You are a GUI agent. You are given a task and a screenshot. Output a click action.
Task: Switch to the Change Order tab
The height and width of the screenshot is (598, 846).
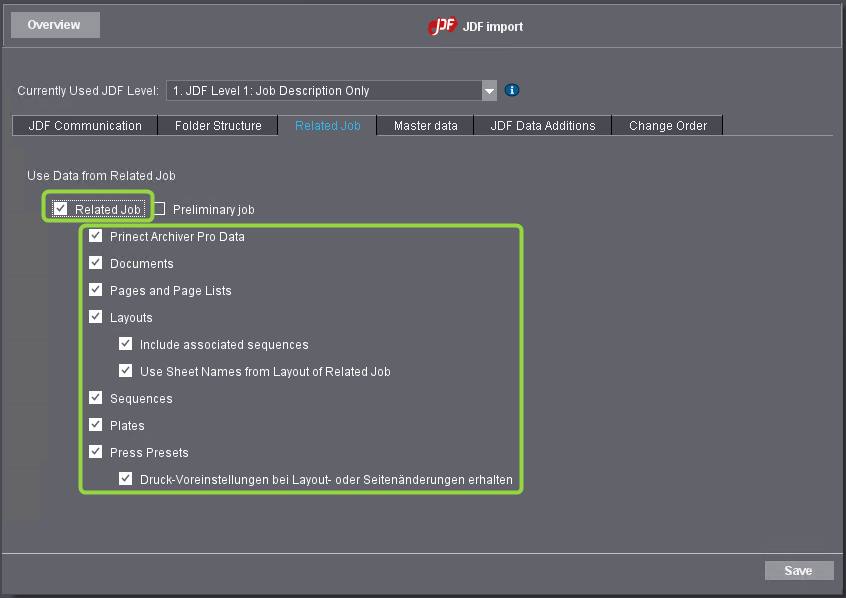pos(667,125)
